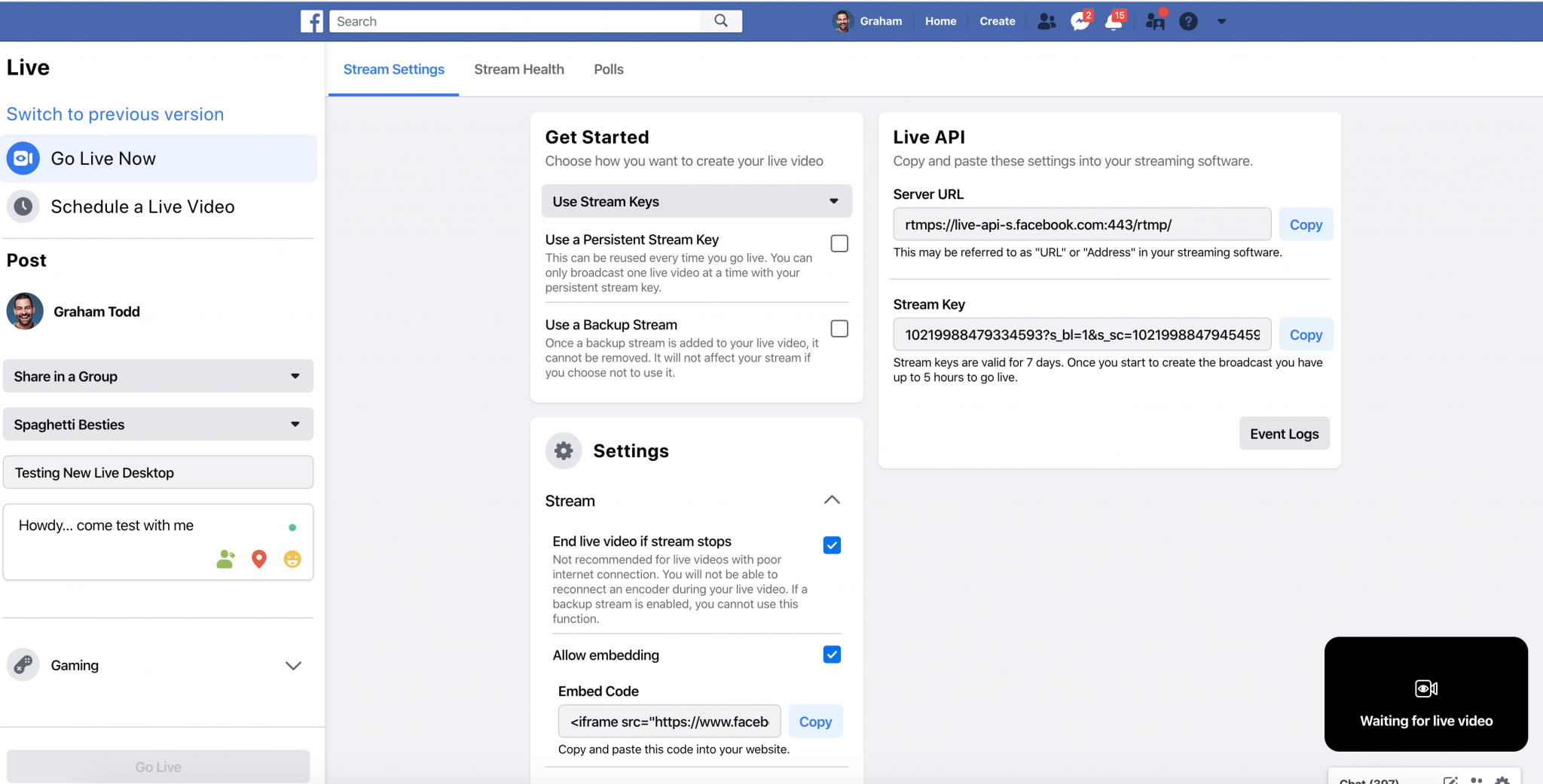Switch to the Stream Health tab
This screenshot has width=1543, height=784.
518,69
